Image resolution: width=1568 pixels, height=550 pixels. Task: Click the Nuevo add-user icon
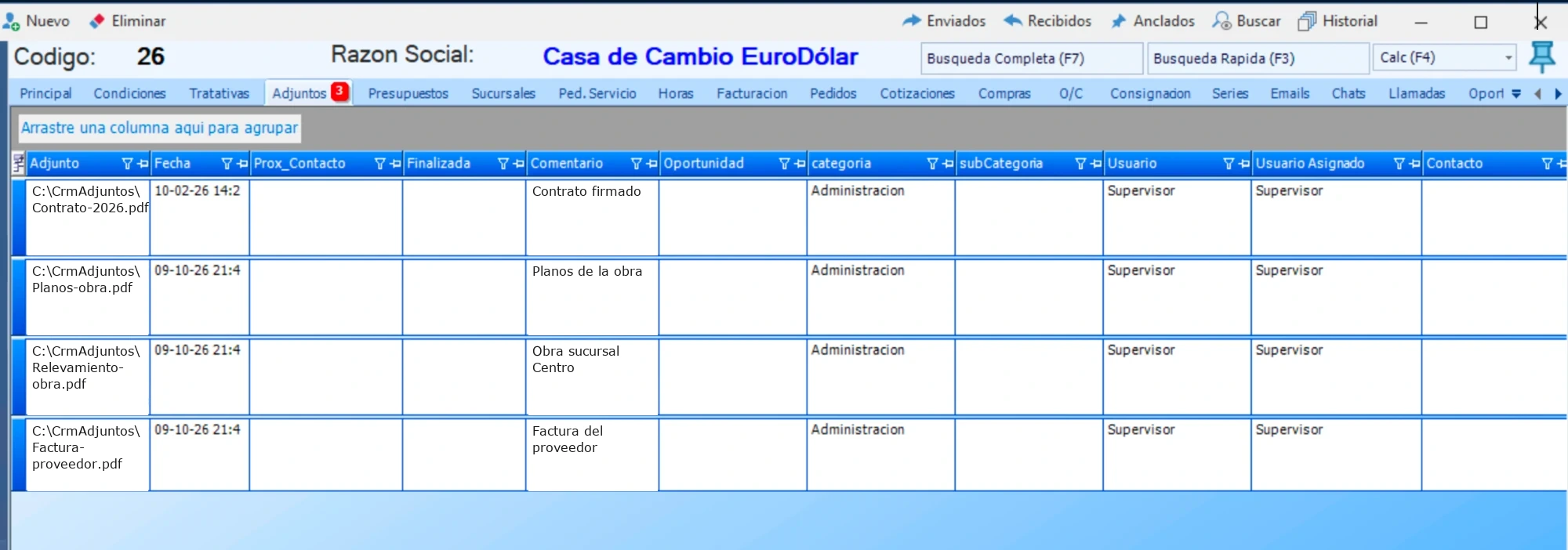11,22
